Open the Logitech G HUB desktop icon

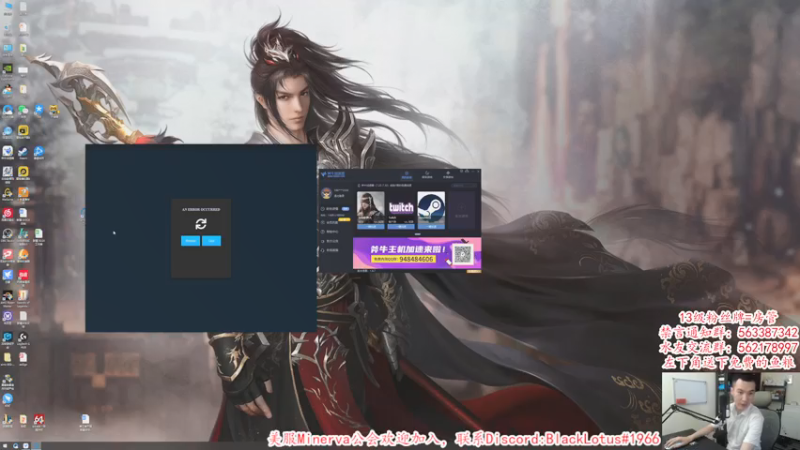click(23, 336)
